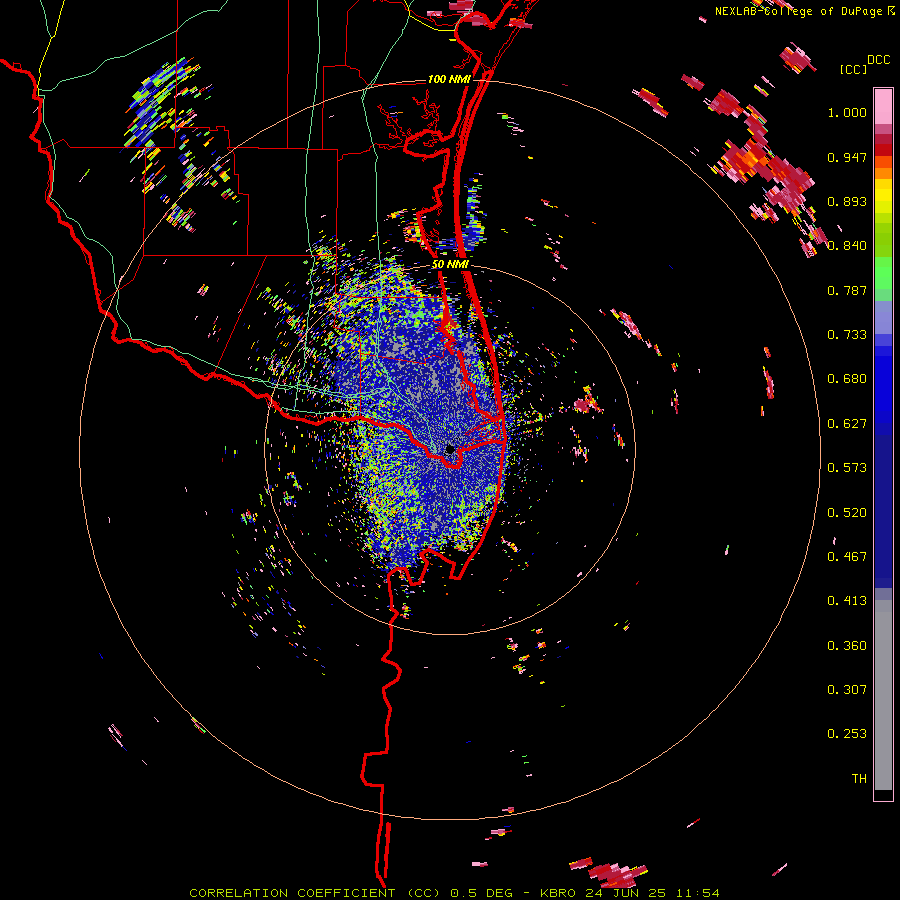Screen dimensions: 900x900
Task: Click the DCC product label
Action: (878, 60)
